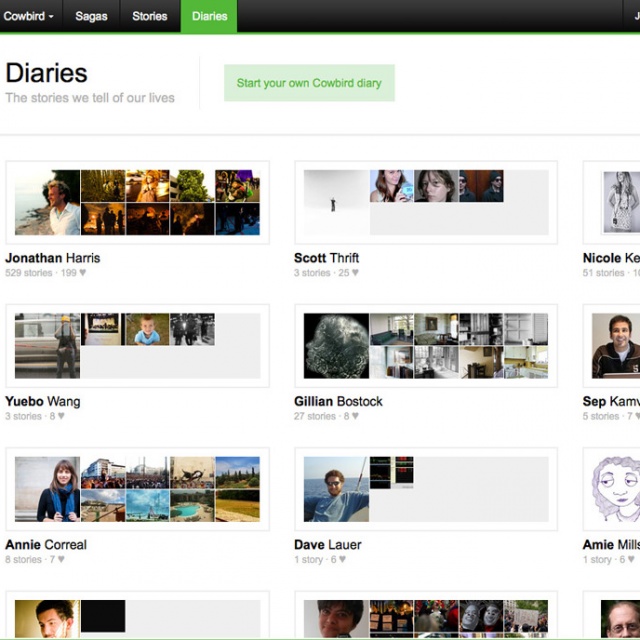Click 'The stories we tell of our lives' subtitle

click(90, 98)
